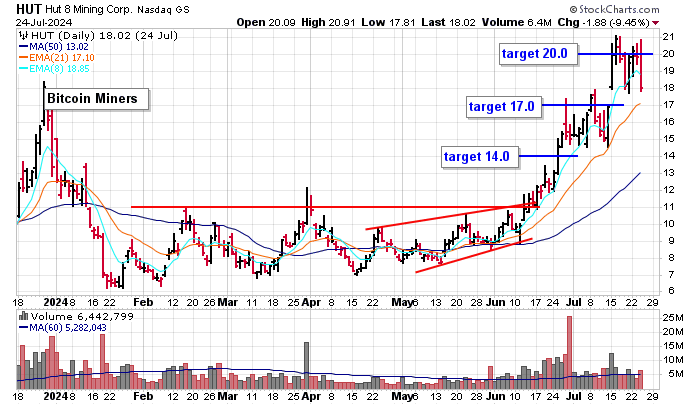Click the Apr label on price chart axis

311,302
